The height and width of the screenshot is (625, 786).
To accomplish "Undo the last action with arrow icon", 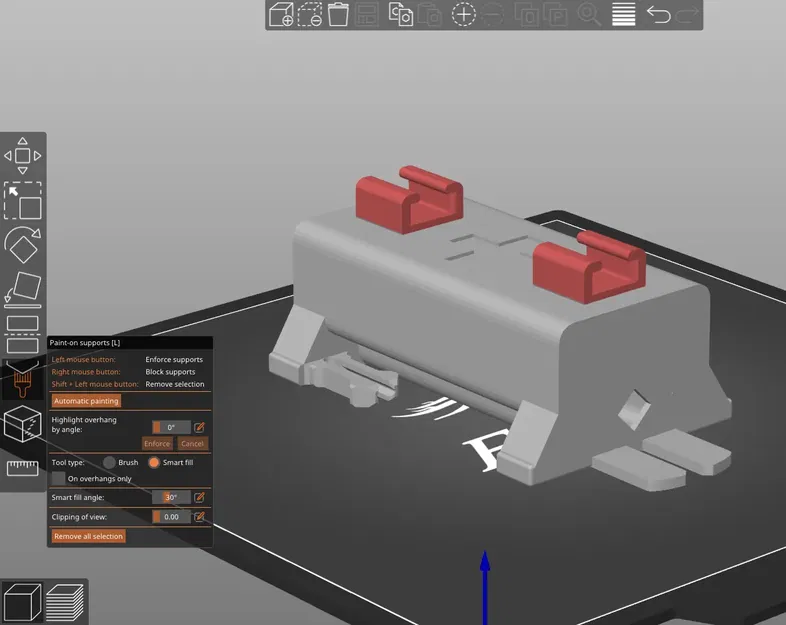I will (x=658, y=14).
